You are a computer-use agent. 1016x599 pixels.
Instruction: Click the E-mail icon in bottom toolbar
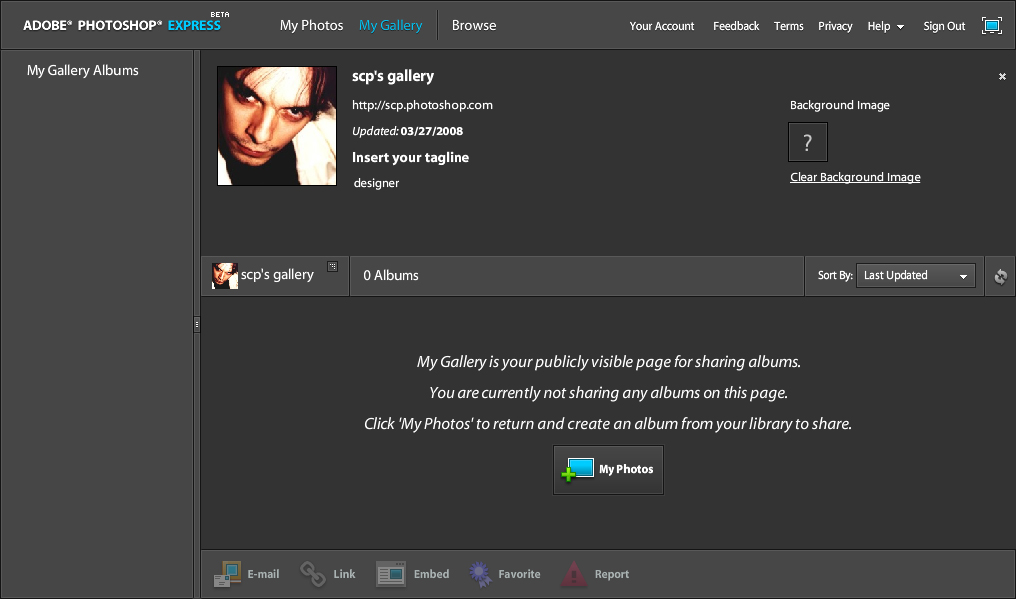point(228,574)
